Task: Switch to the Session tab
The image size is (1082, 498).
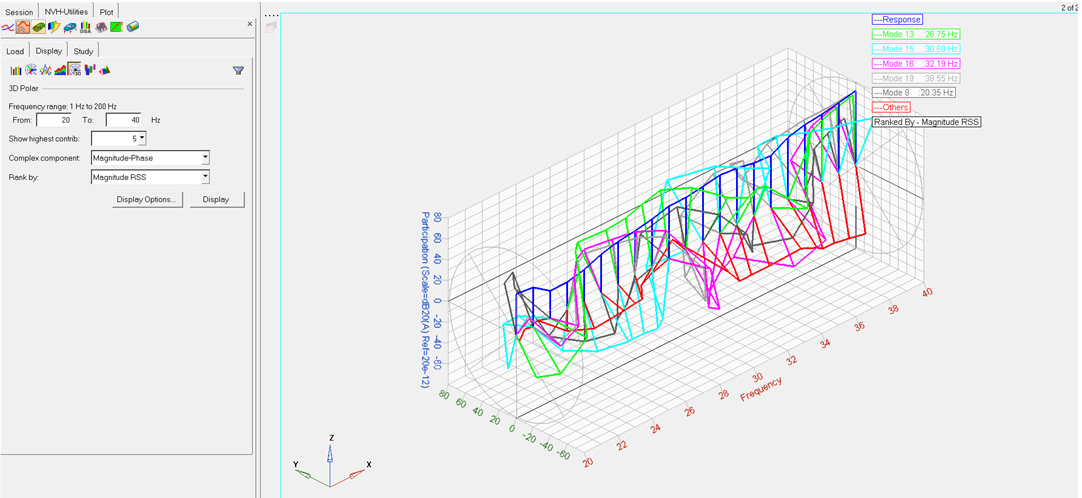Action: point(19,12)
